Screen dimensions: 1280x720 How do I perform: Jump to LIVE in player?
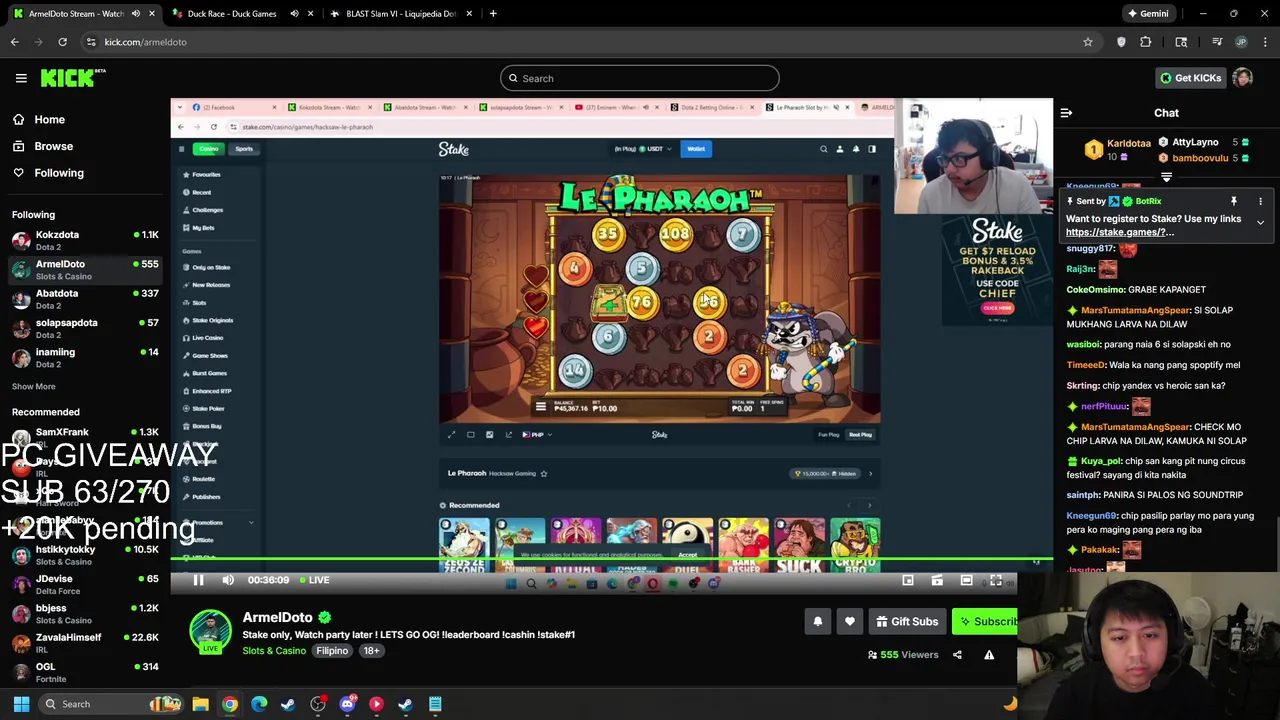(x=314, y=580)
